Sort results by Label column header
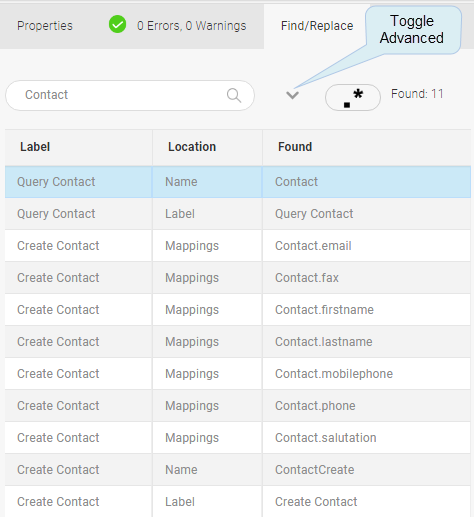 (x=35, y=147)
